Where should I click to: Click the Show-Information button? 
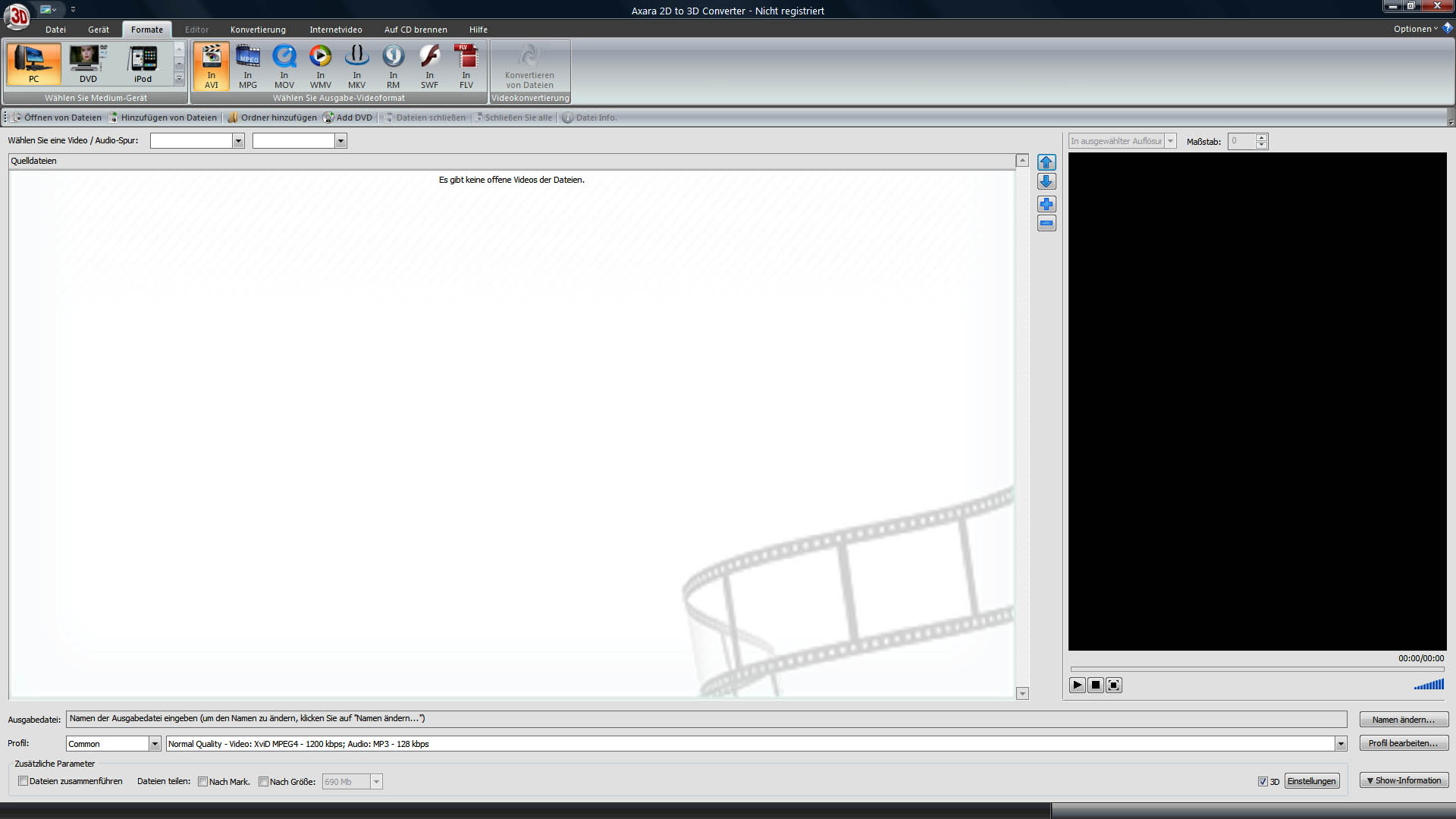point(1404,780)
